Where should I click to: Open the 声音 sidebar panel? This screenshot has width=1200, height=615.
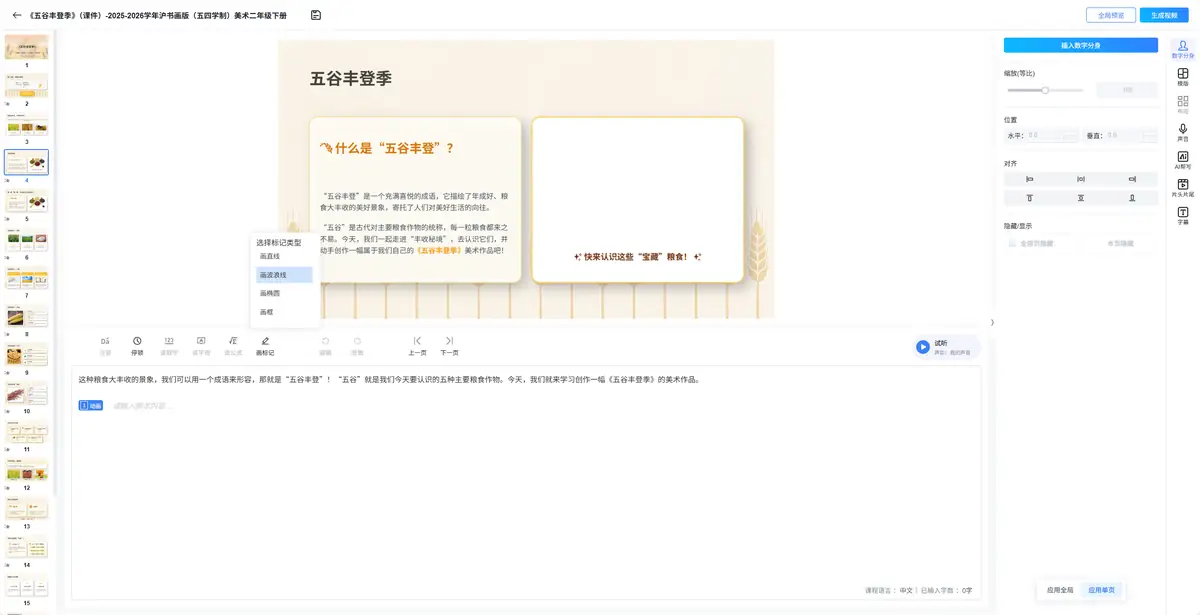coord(1183,133)
